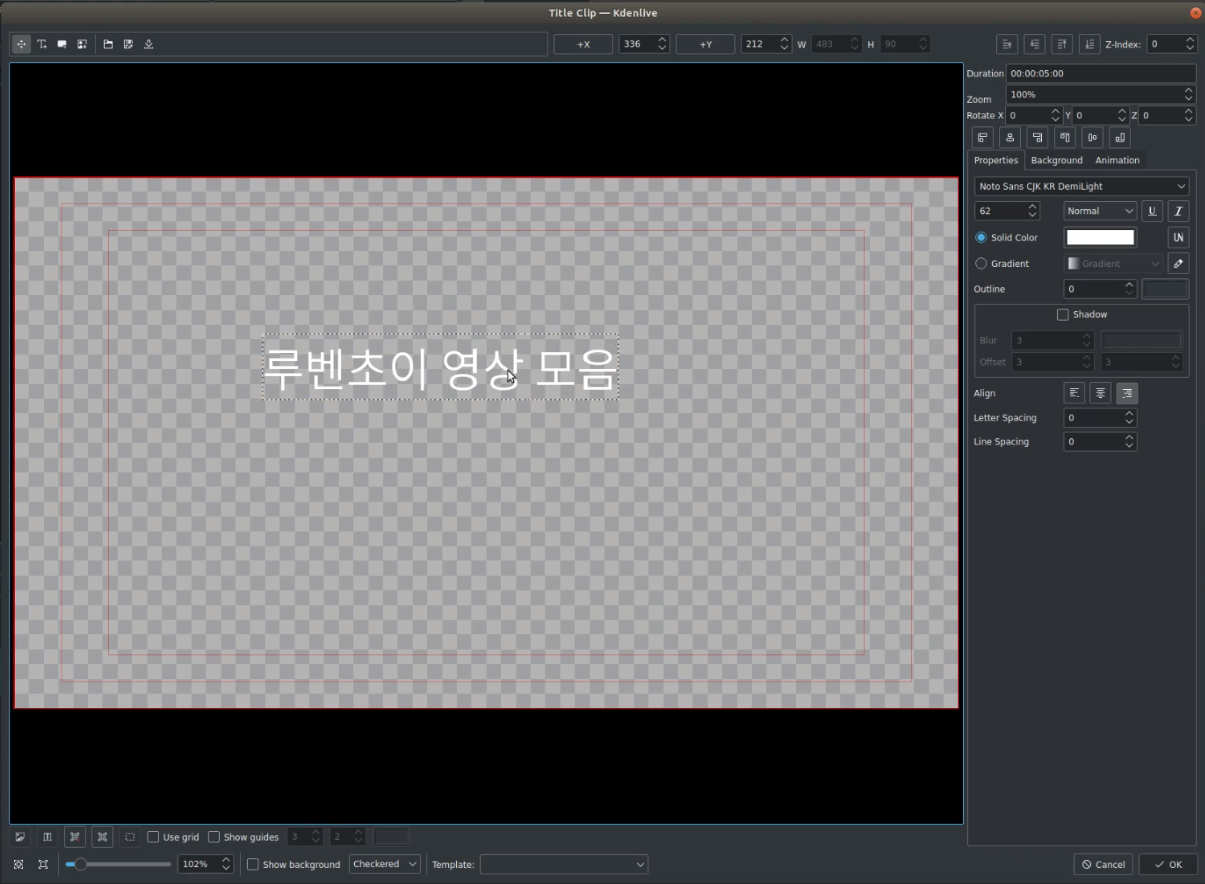Align item to the bottom edge
1205x884 pixels.
1120,137
